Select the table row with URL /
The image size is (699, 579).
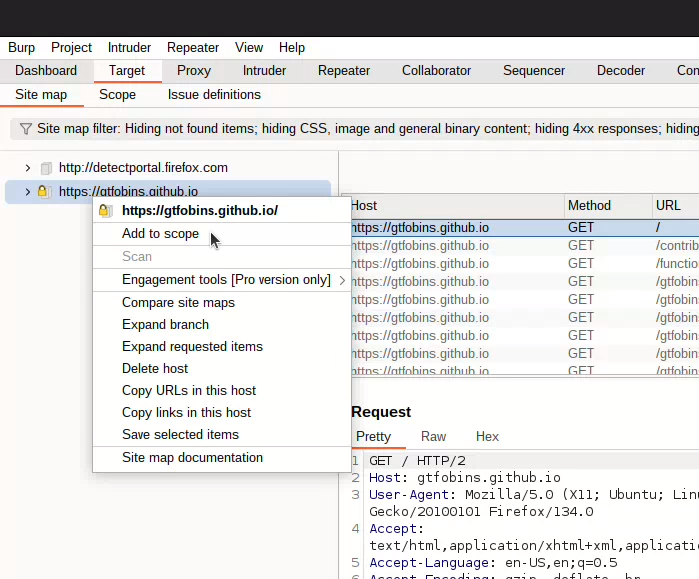pyautogui.click(x=525, y=228)
